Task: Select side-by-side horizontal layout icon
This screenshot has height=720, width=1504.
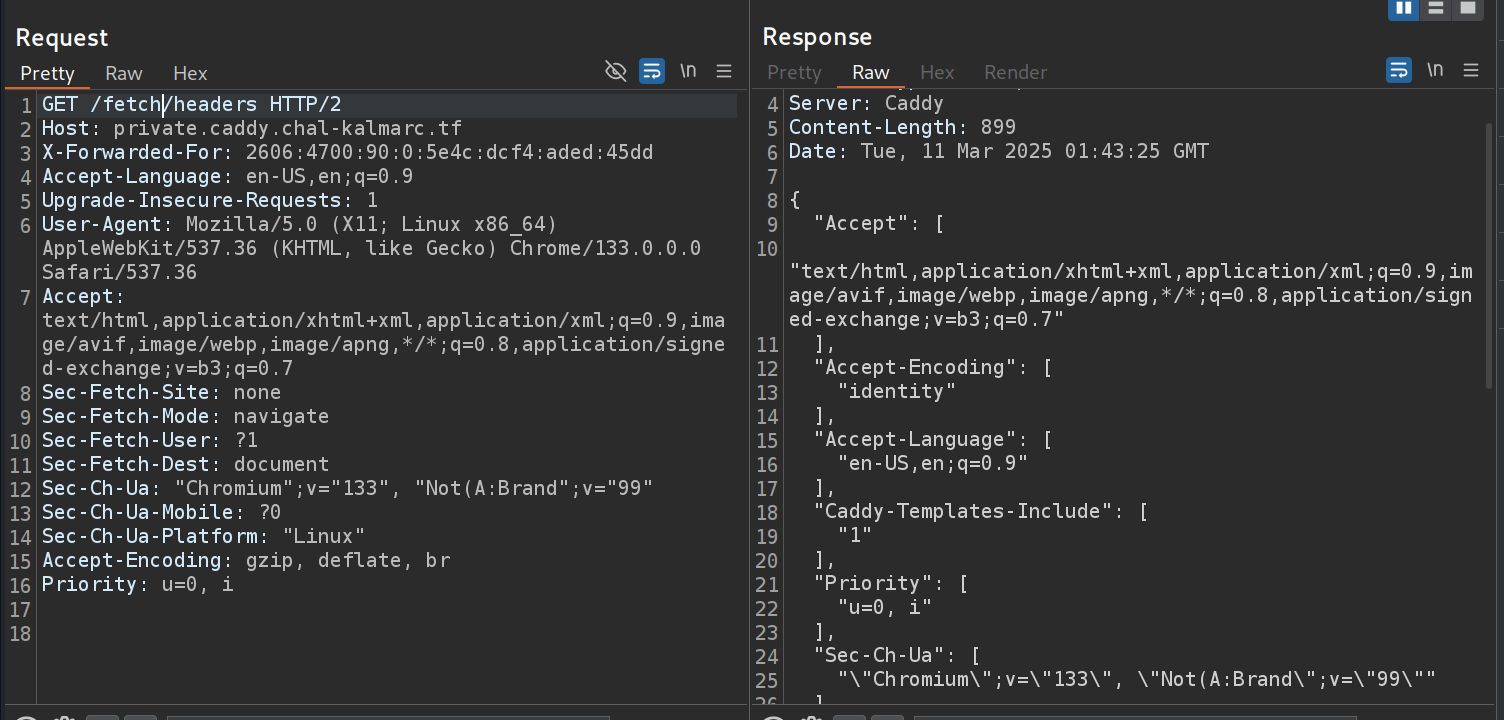Action: 1403,8
